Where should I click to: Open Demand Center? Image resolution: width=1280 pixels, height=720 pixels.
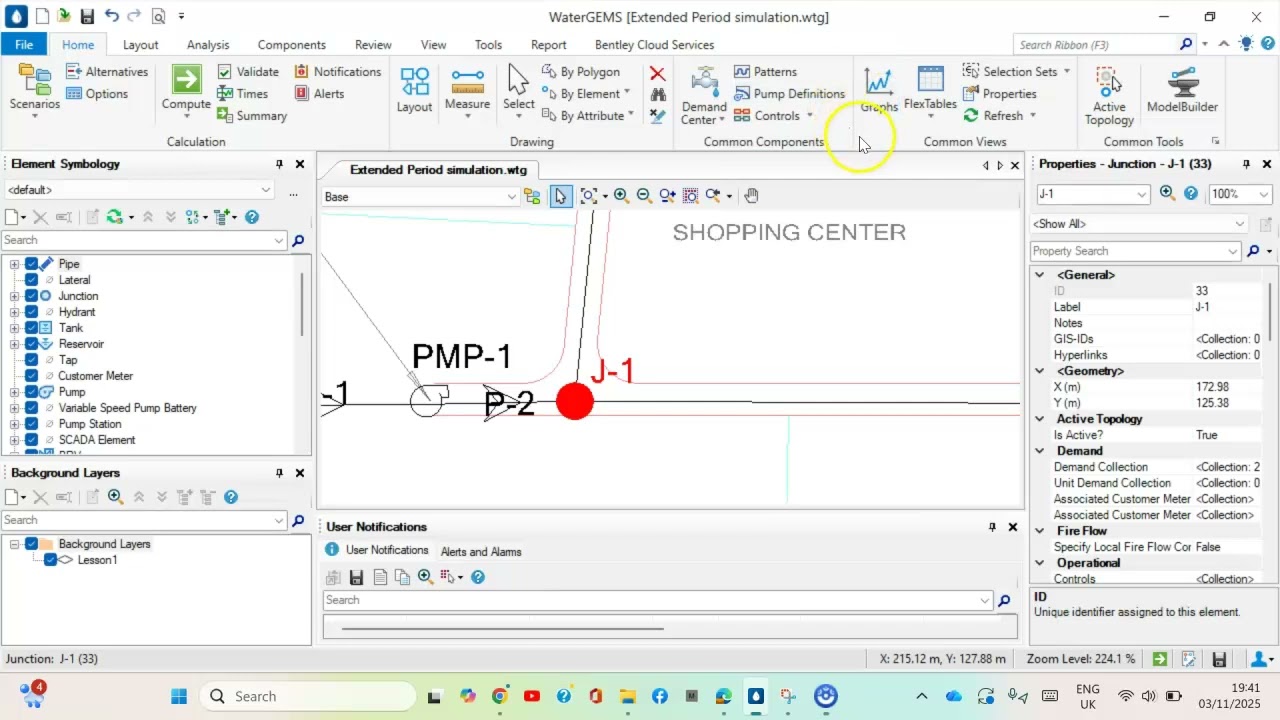coord(704,95)
